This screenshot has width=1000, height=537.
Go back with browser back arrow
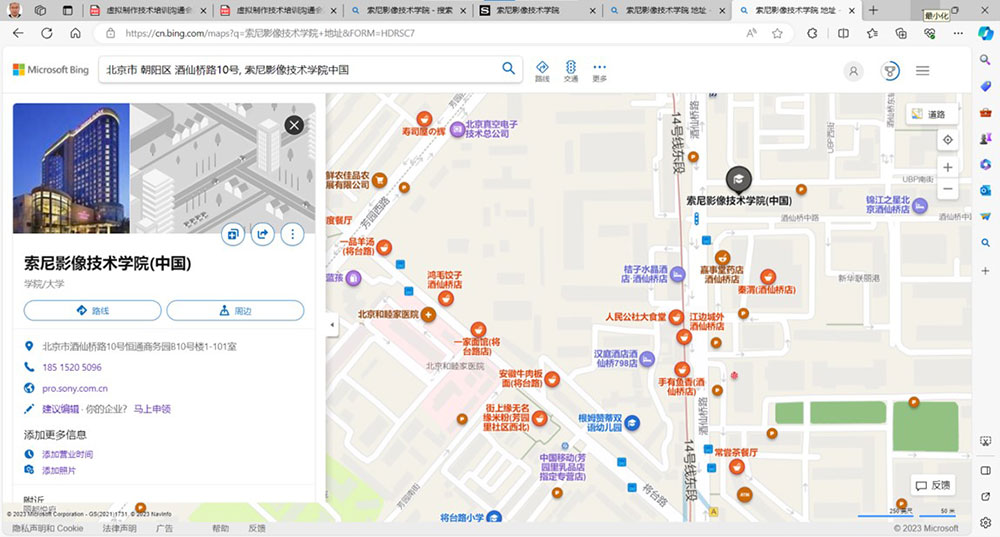click(x=18, y=33)
